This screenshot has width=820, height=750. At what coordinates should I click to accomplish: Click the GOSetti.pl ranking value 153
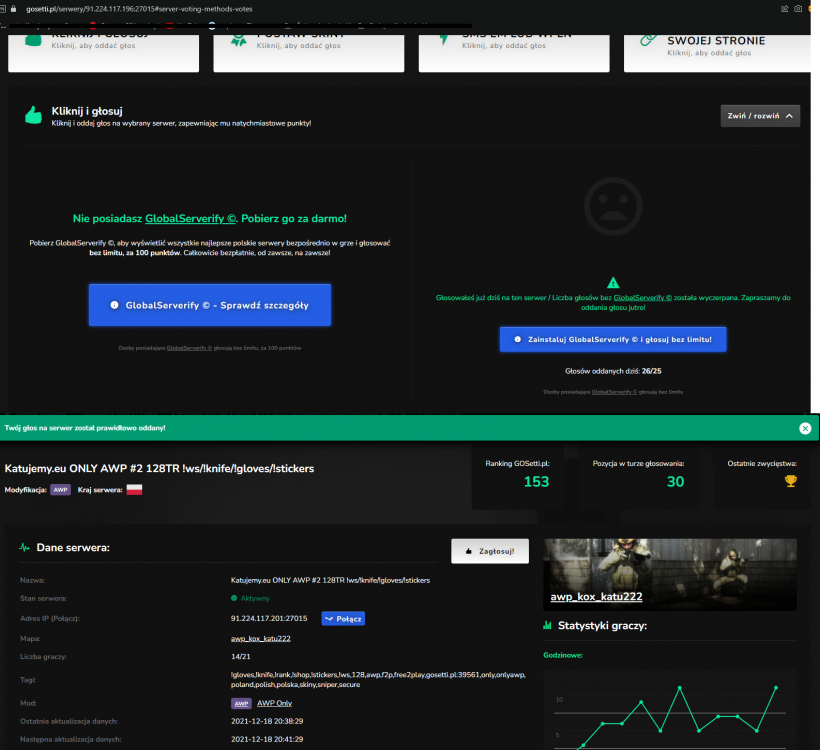pos(537,482)
